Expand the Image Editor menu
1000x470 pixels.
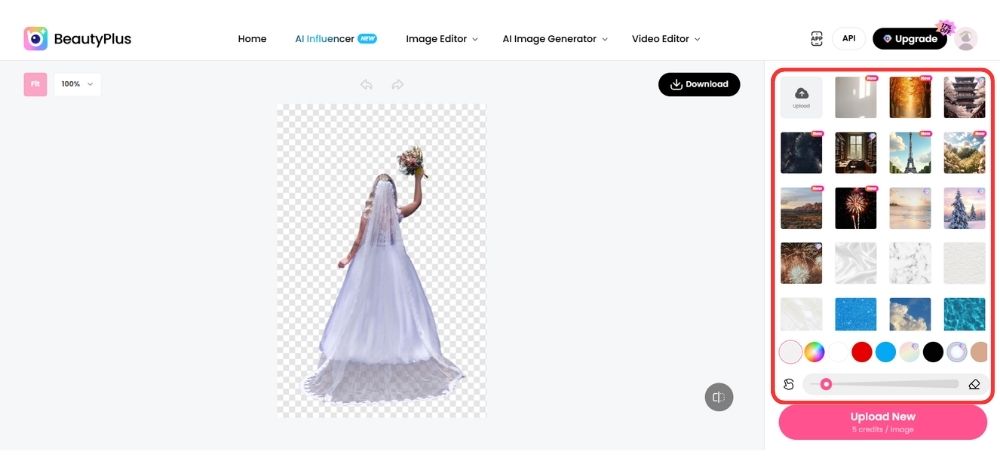(441, 39)
